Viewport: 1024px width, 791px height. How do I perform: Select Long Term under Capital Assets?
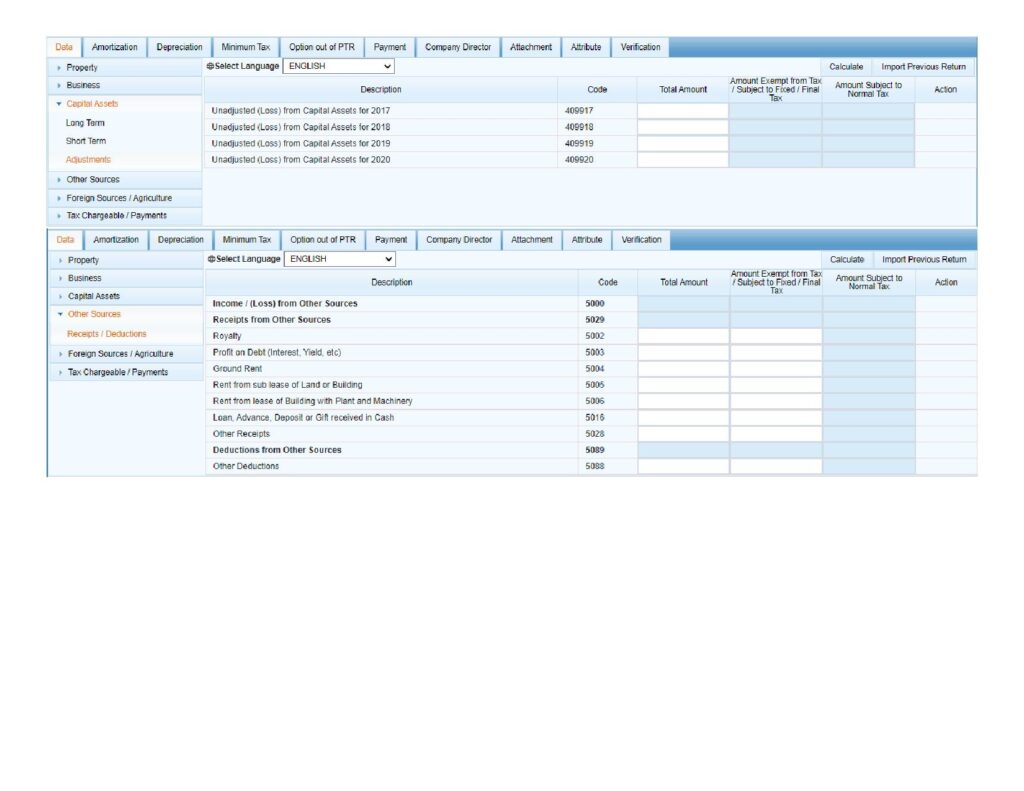pyautogui.click(x=85, y=123)
